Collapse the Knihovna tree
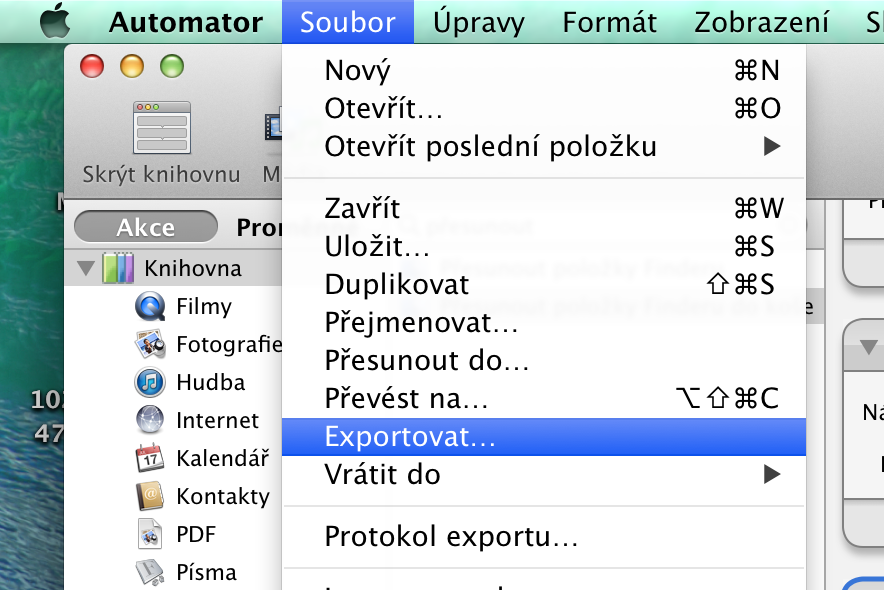884x590 pixels. click(85, 269)
